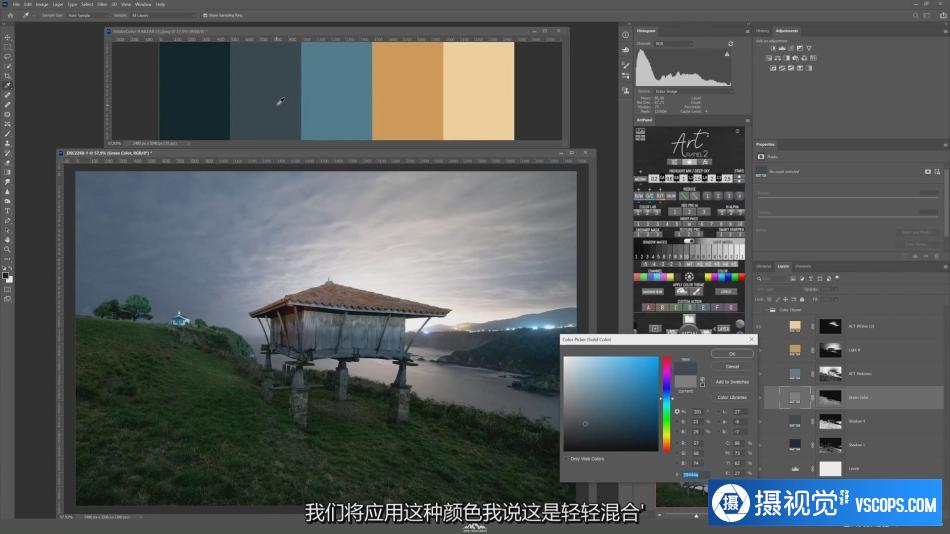Add a Curves adjustment

(x=791, y=48)
